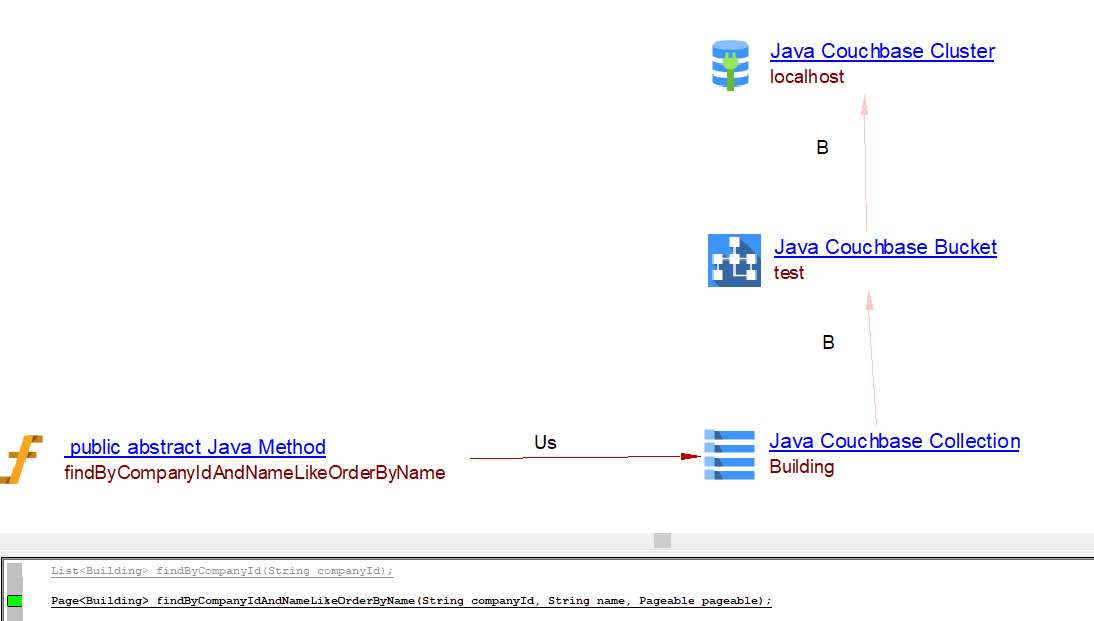Screen dimensions: 1094x621
Task: Click the green marker in code gutter
Action: click(x=14, y=601)
